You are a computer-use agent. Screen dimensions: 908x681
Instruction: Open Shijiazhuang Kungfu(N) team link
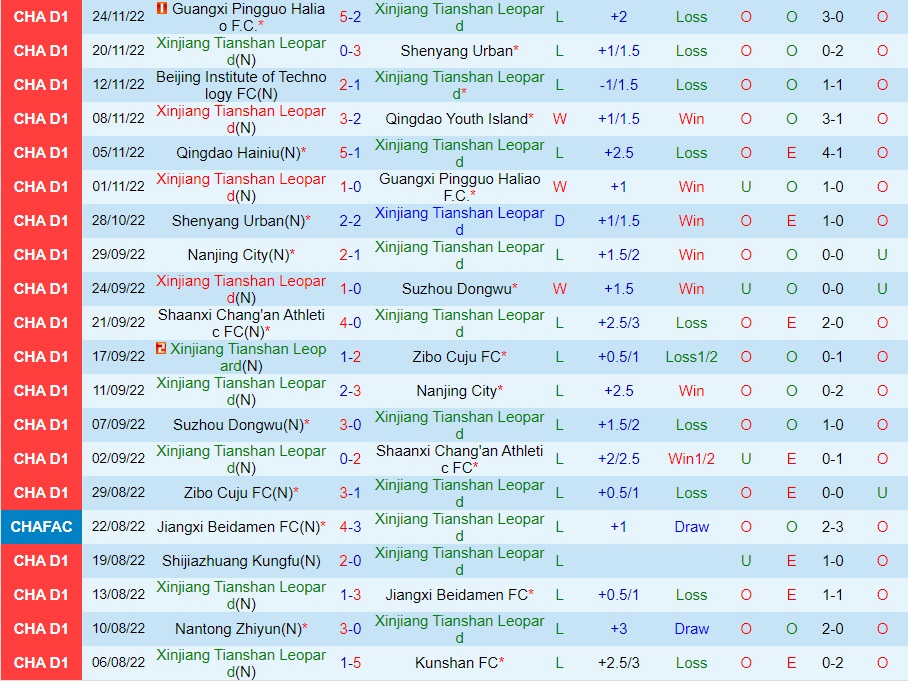(x=241, y=561)
